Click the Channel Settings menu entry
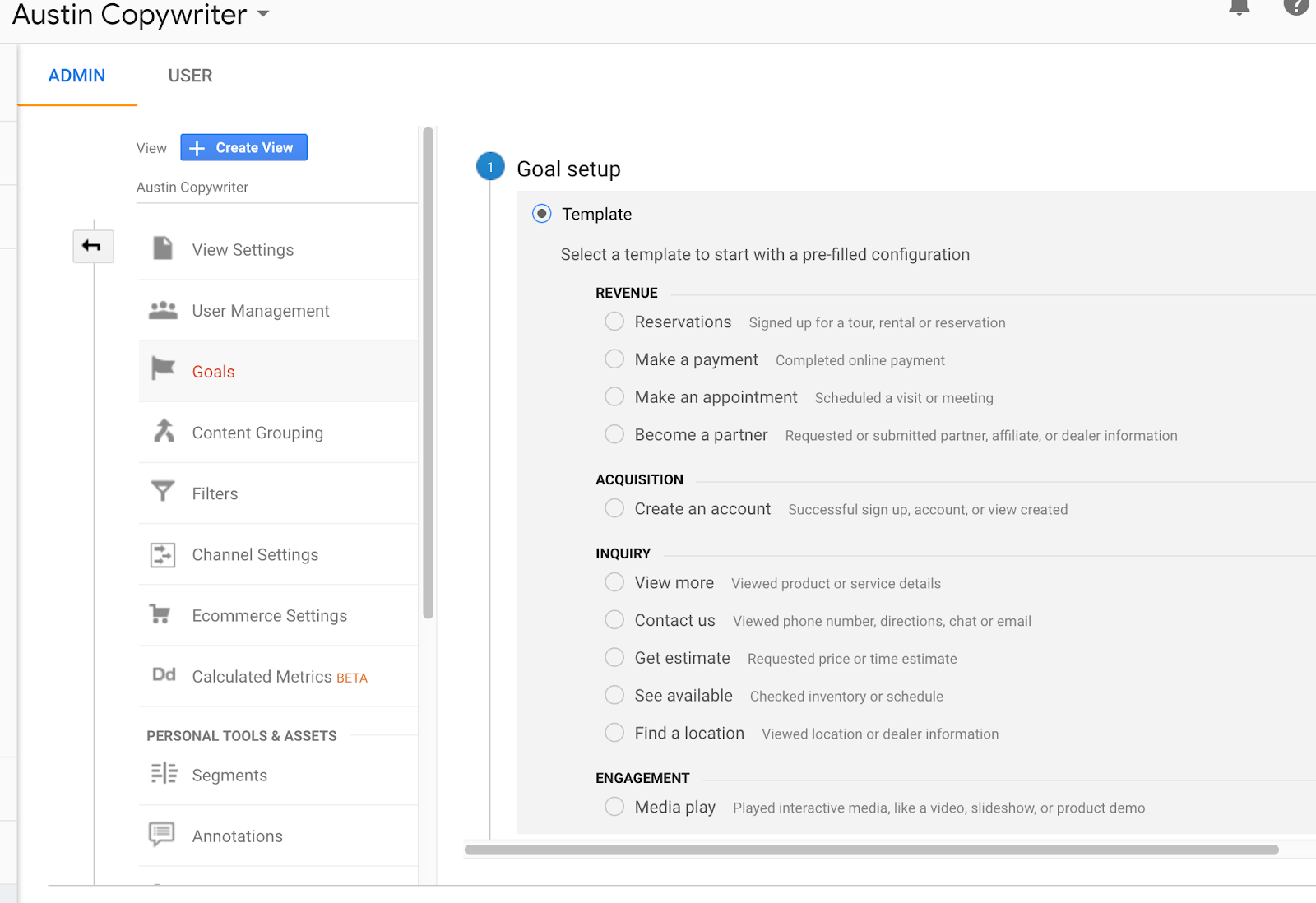This screenshot has width=1316, height=903. click(x=254, y=553)
